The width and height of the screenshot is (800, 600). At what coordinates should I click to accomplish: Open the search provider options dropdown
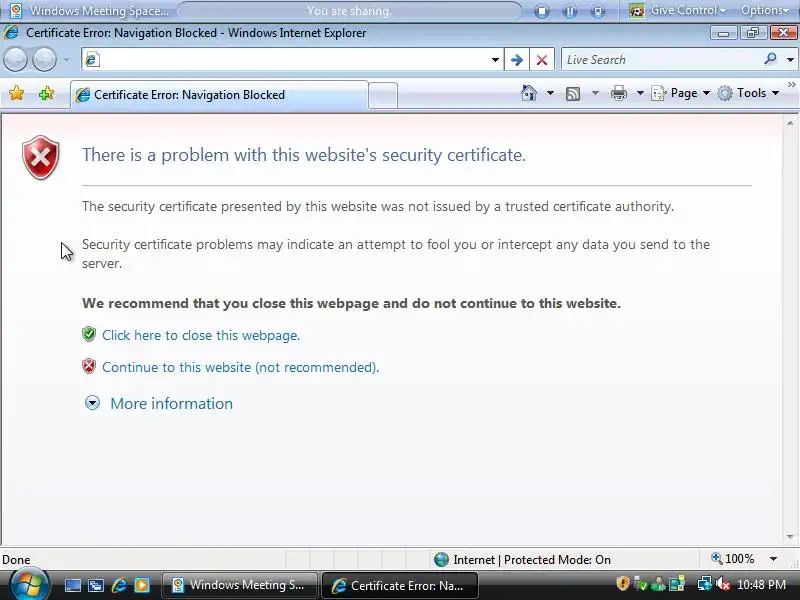pyautogui.click(x=790, y=60)
